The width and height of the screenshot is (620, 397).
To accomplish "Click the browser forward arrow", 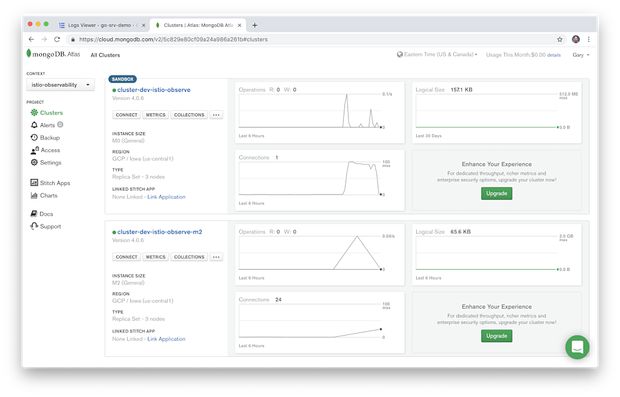I will coord(44,39).
